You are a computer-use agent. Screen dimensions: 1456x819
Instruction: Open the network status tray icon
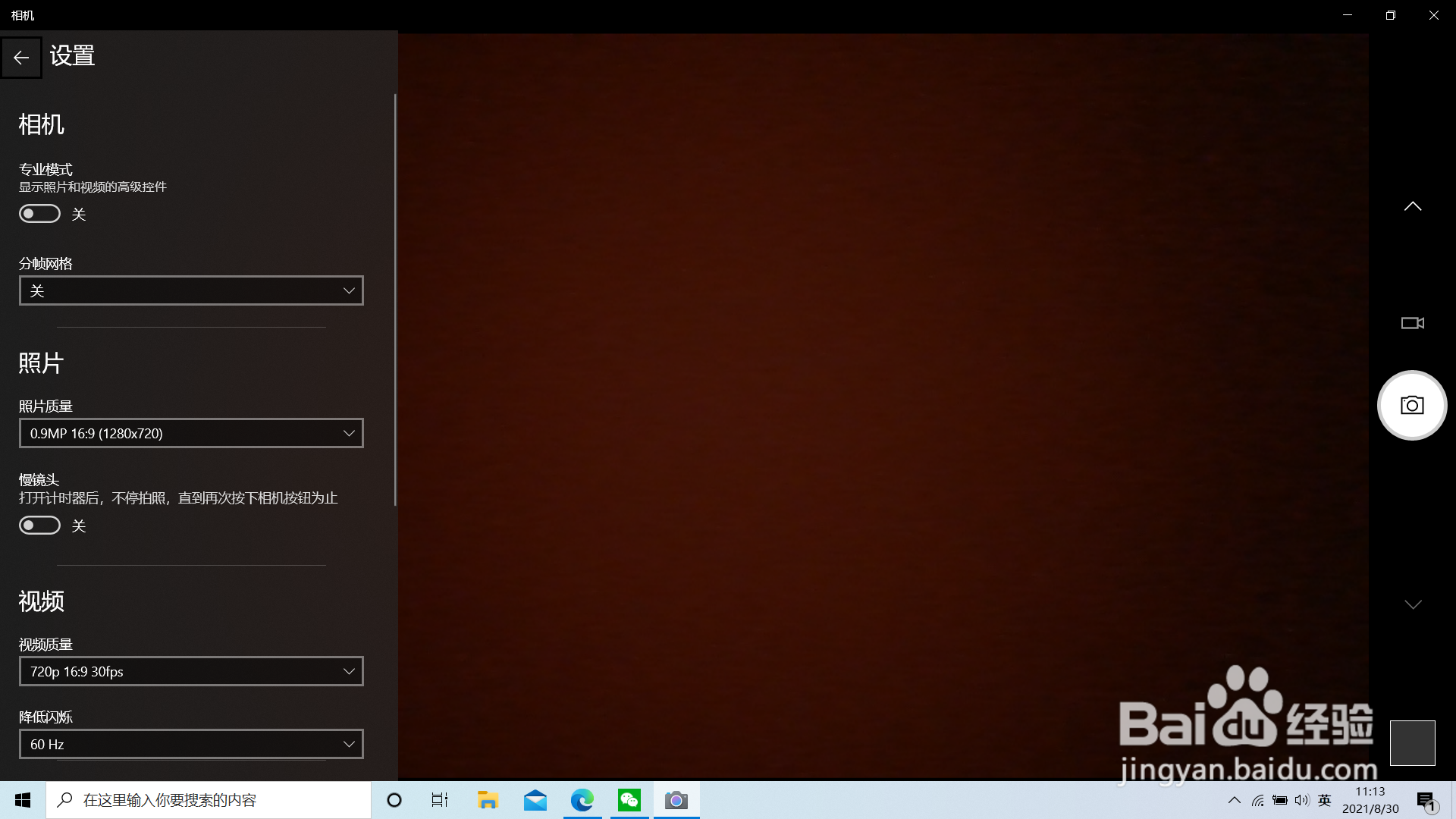pos(1258,800)
